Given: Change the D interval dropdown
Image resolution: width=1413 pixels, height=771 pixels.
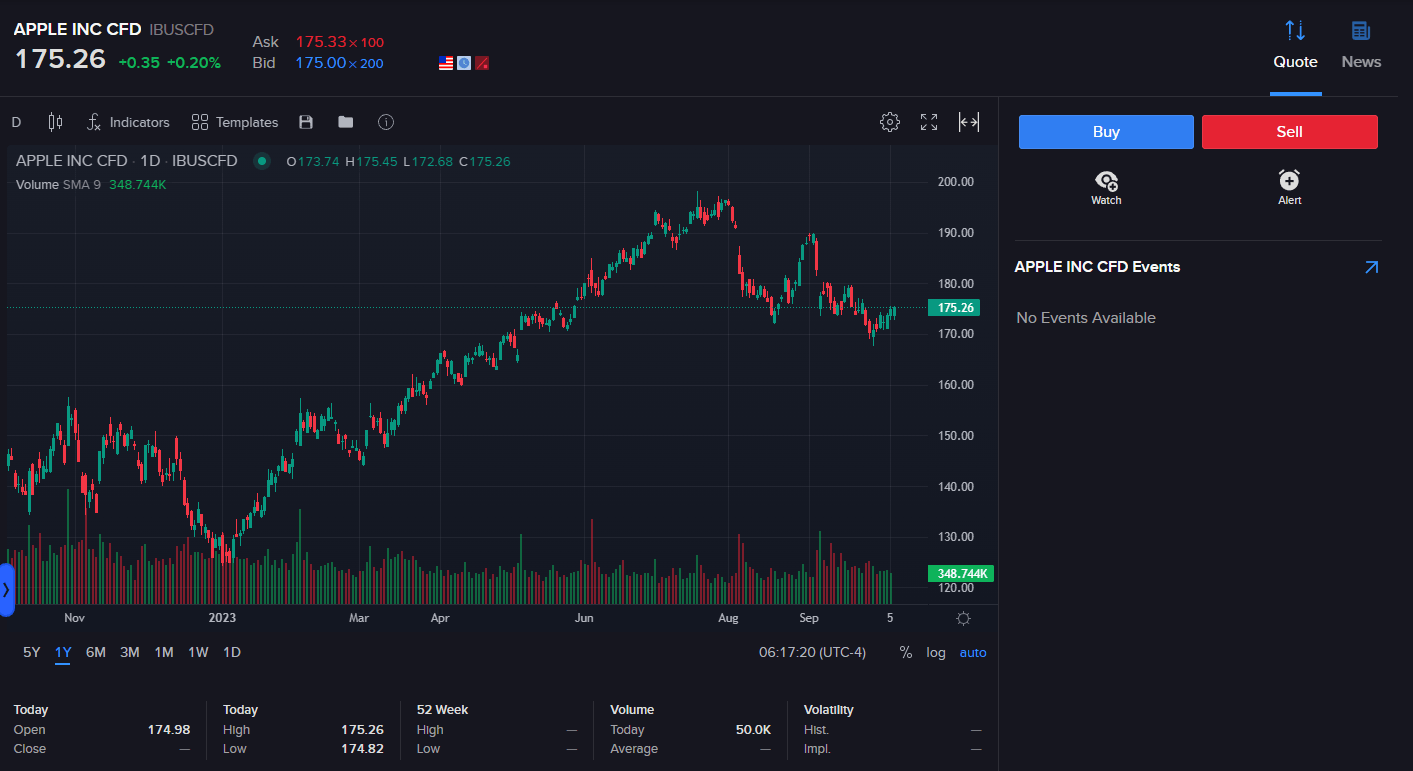Looking at the screenshot, I should click(x=16, y=122).
